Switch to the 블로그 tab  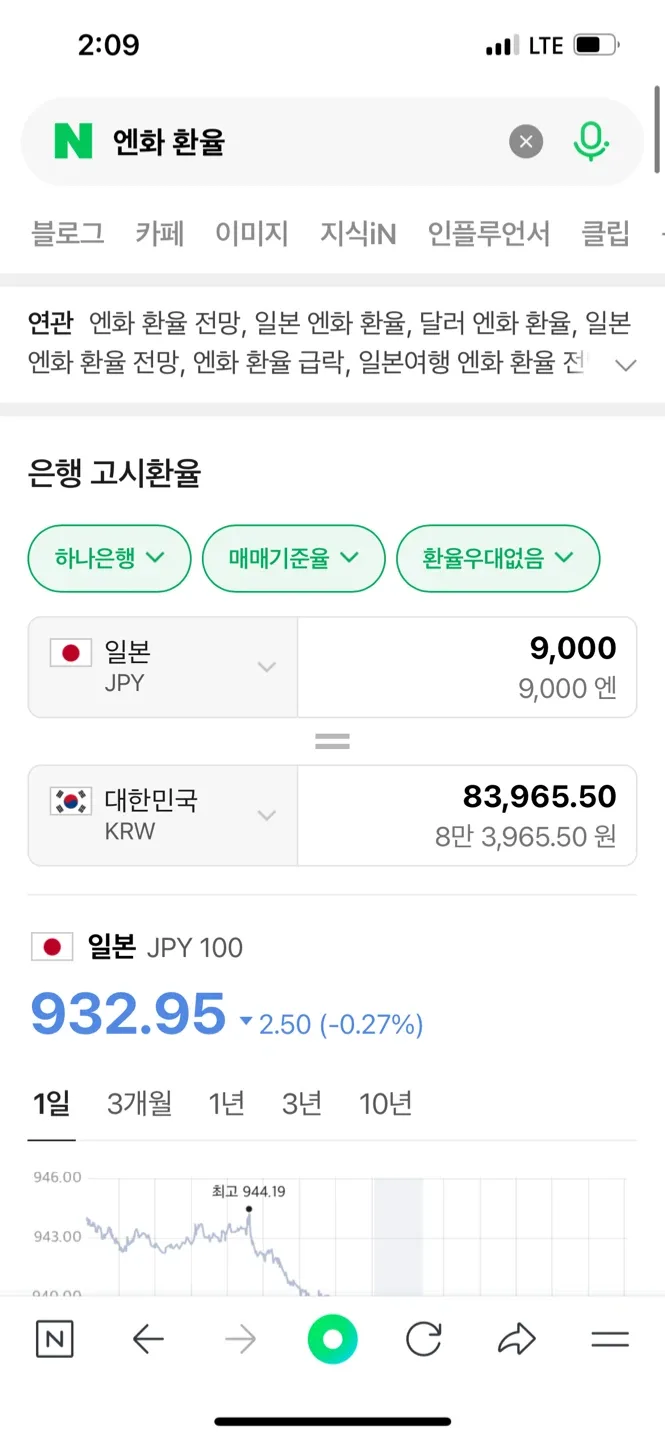point(68,234)
